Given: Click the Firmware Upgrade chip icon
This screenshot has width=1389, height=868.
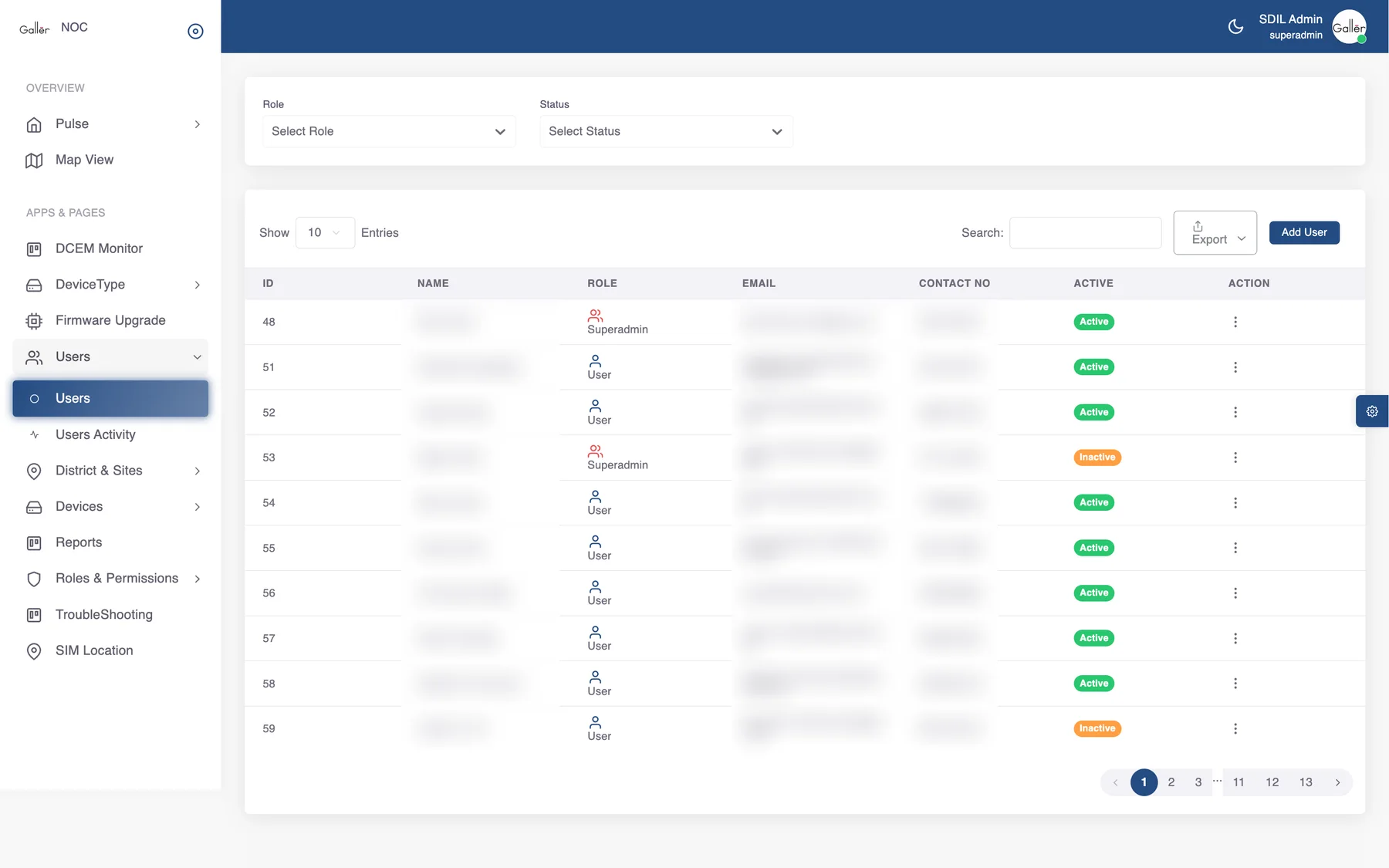Looking at the screenshot, I should (34, 320).
